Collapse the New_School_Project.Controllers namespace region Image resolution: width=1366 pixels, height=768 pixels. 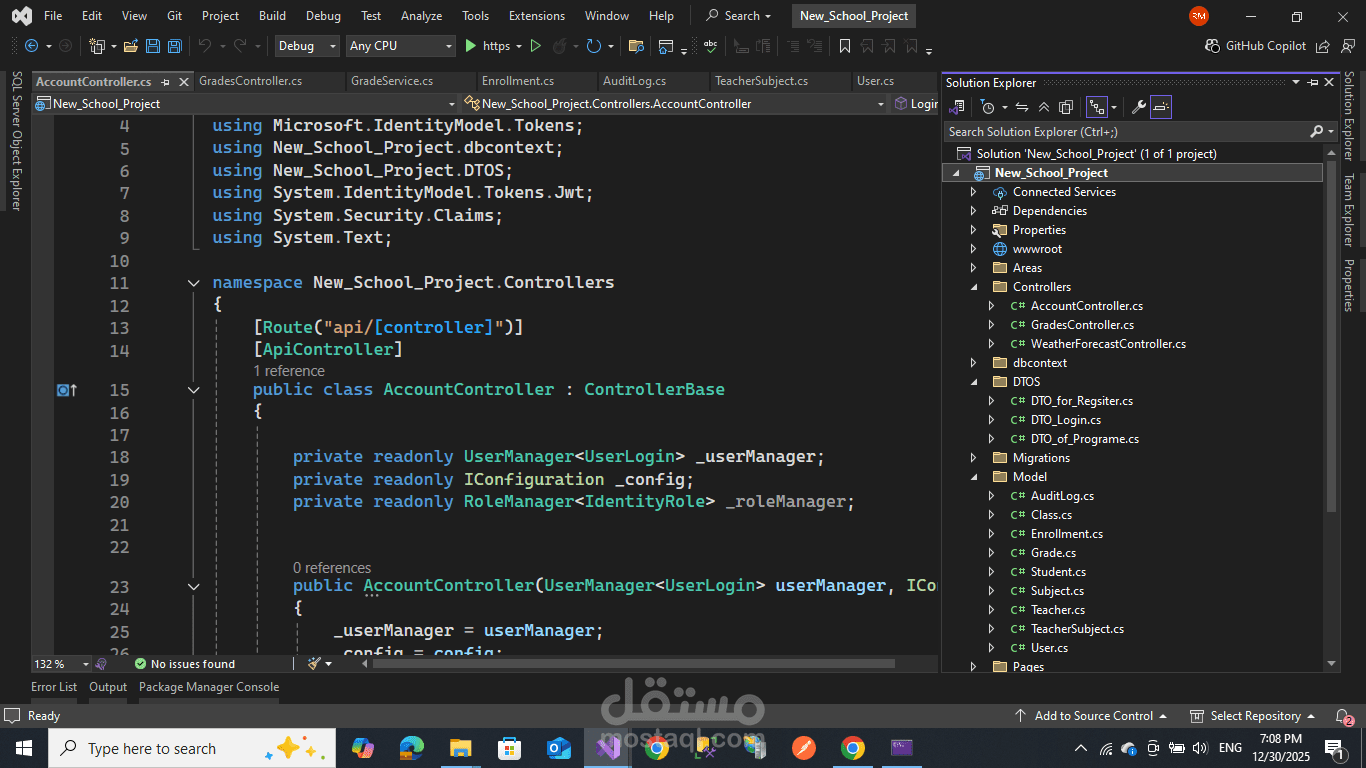click(193, 282)
